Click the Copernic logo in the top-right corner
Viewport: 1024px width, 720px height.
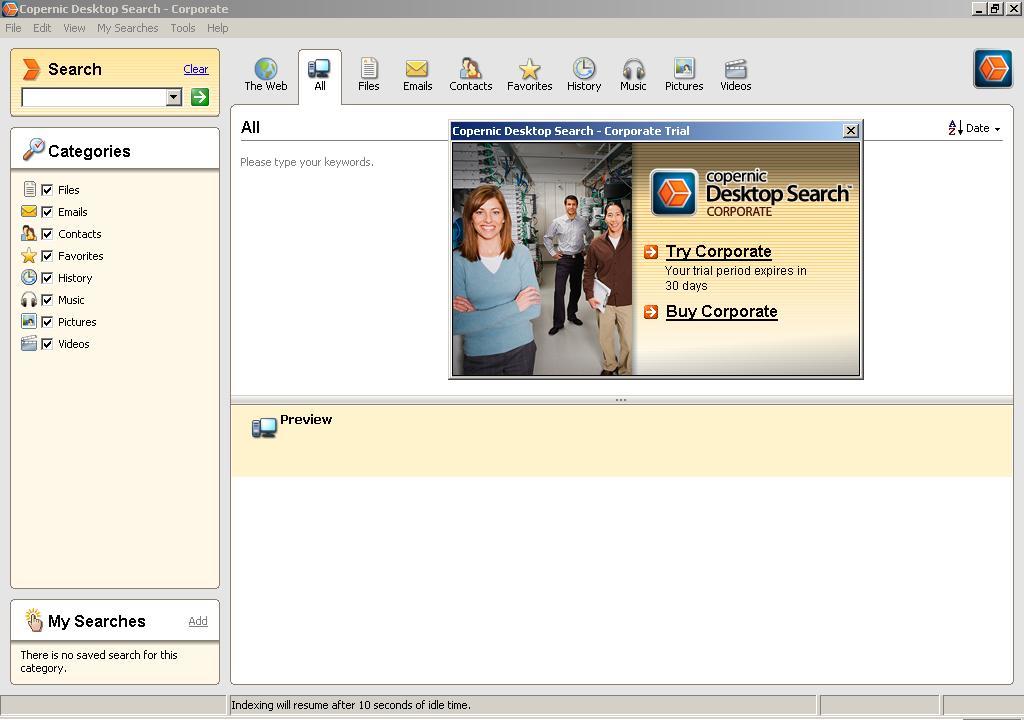tap(992, 69)
